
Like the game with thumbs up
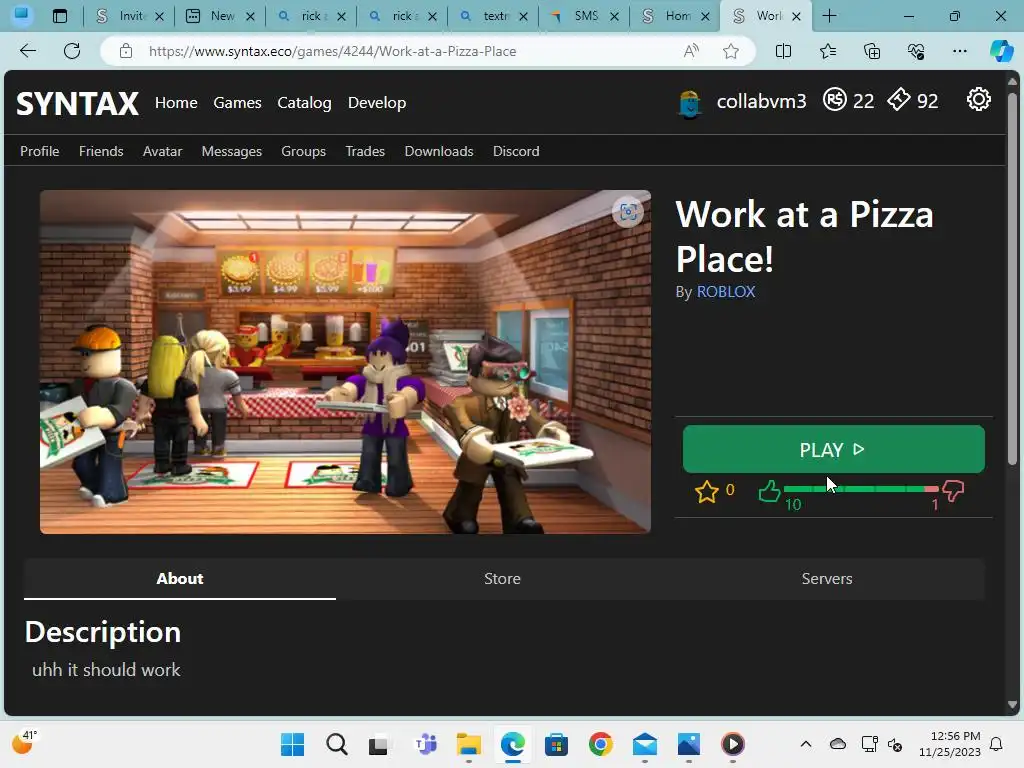click(769, 490)
